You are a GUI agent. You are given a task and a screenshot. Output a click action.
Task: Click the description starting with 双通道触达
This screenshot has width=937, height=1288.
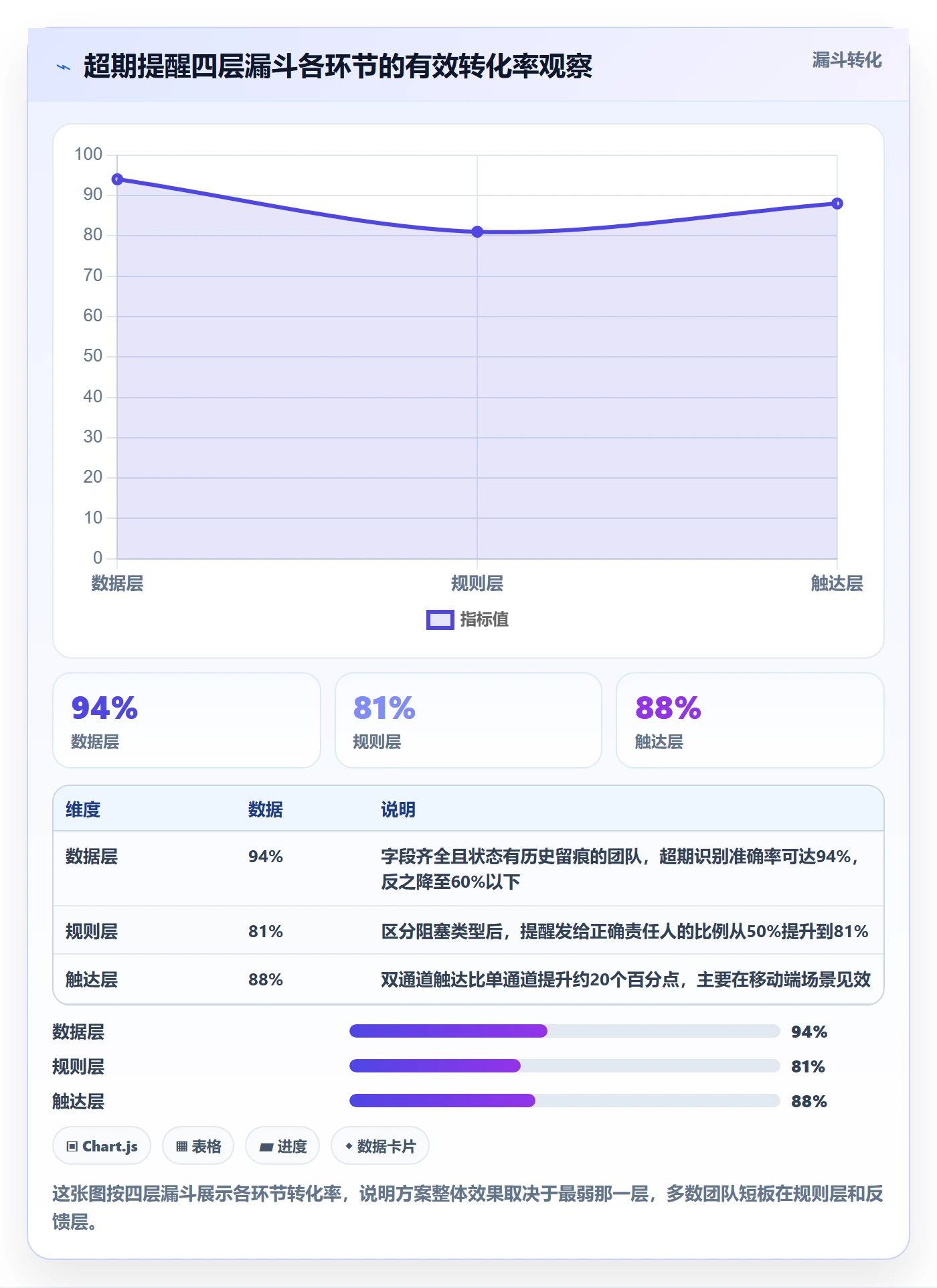(626, 979)
